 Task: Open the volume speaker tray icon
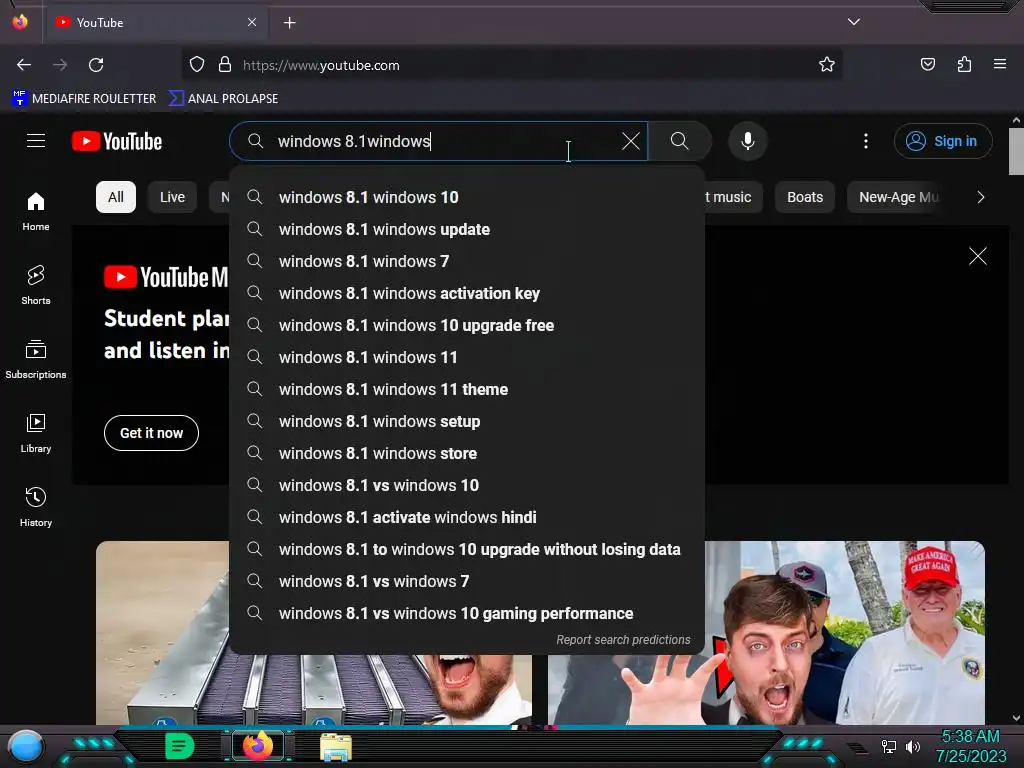pyautogui.click(x=912, y=746)
